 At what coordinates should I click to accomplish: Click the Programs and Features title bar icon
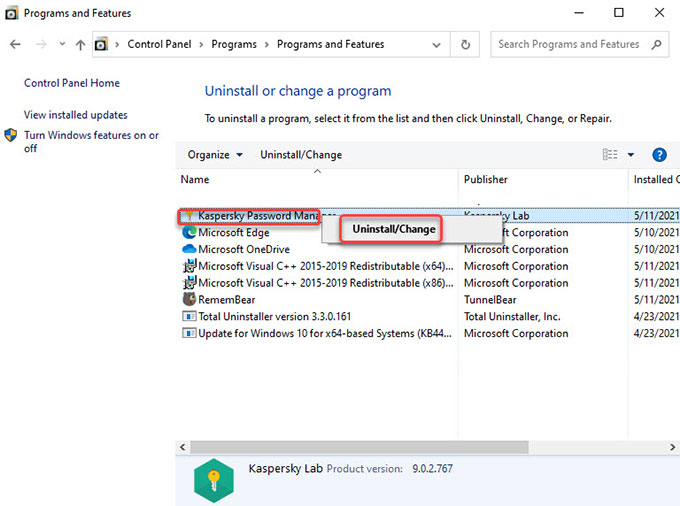pos(11,13)
